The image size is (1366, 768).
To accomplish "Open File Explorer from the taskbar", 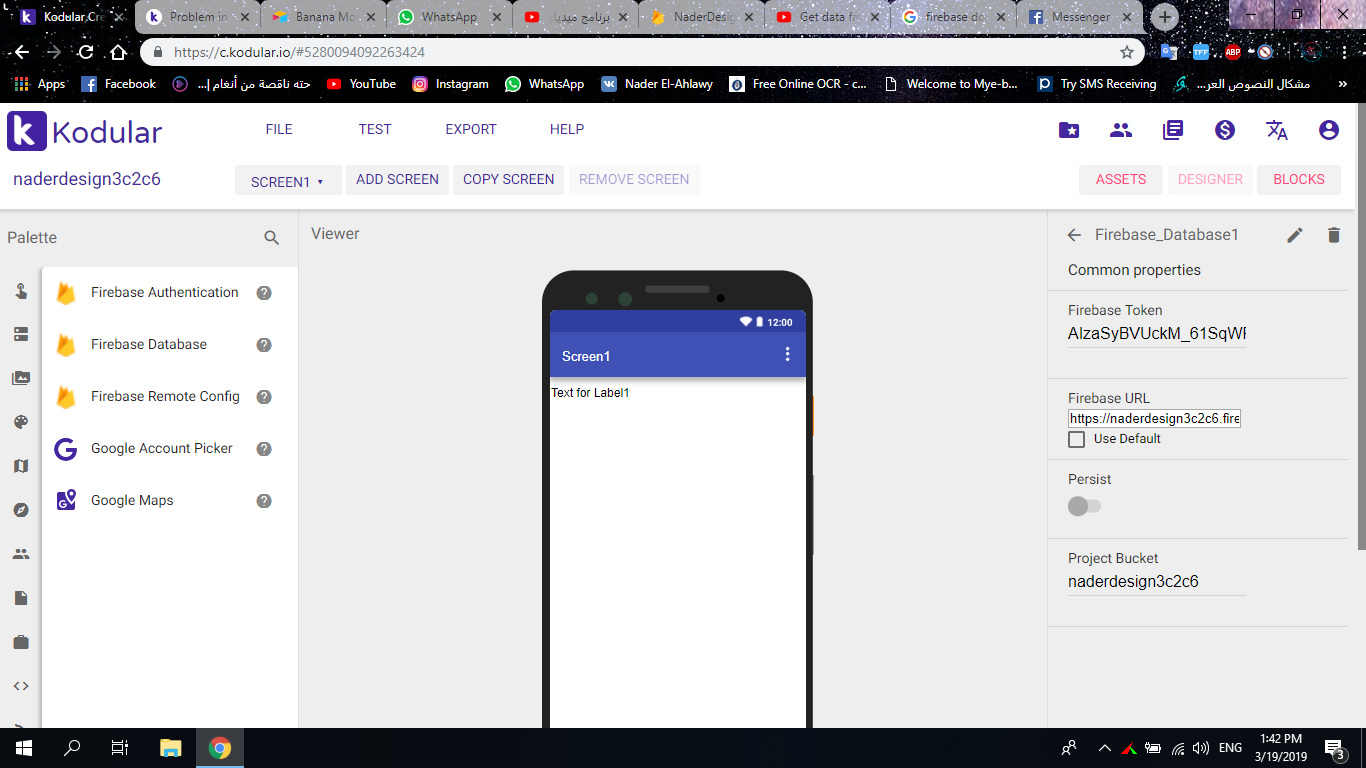I will [x=171, y=748].
